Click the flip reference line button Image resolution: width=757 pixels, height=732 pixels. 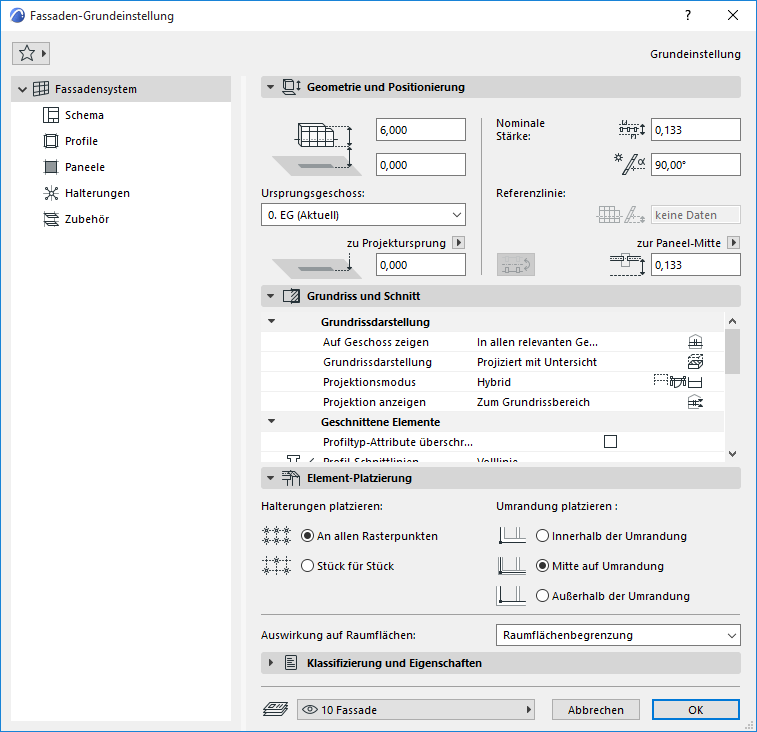pos(516,265)
